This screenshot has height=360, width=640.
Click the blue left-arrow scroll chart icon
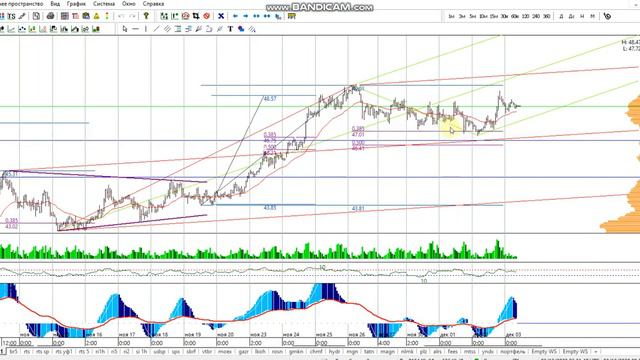235,16
